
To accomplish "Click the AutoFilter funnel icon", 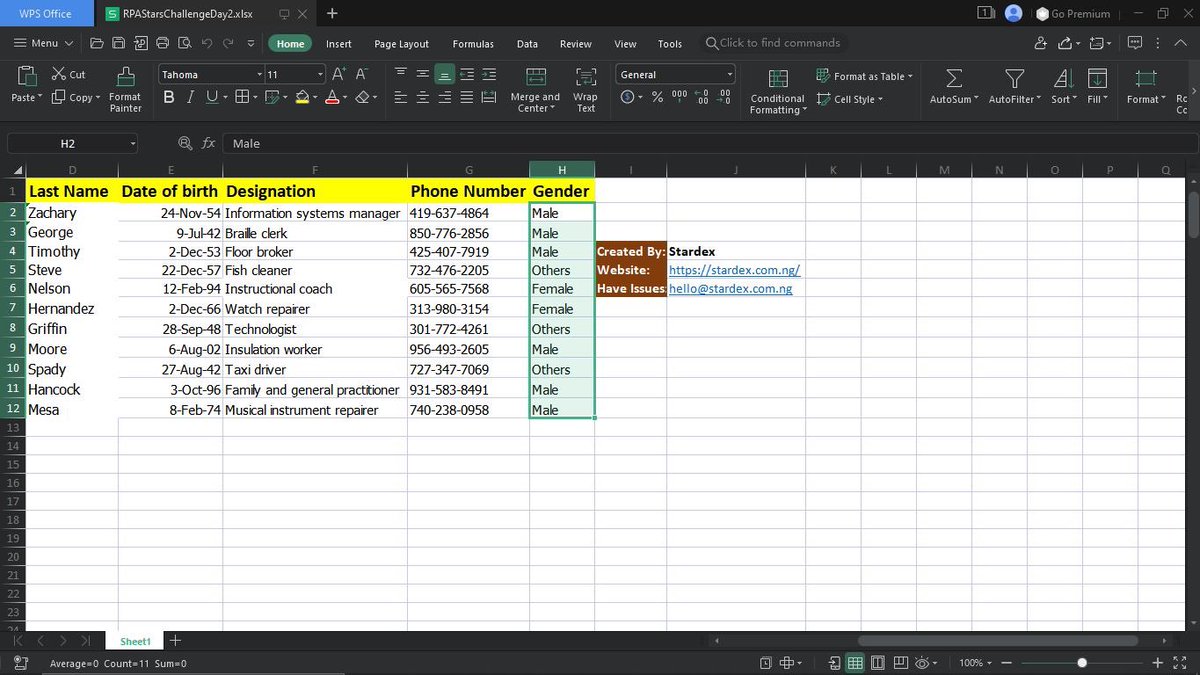I will tap(1014, 78).
